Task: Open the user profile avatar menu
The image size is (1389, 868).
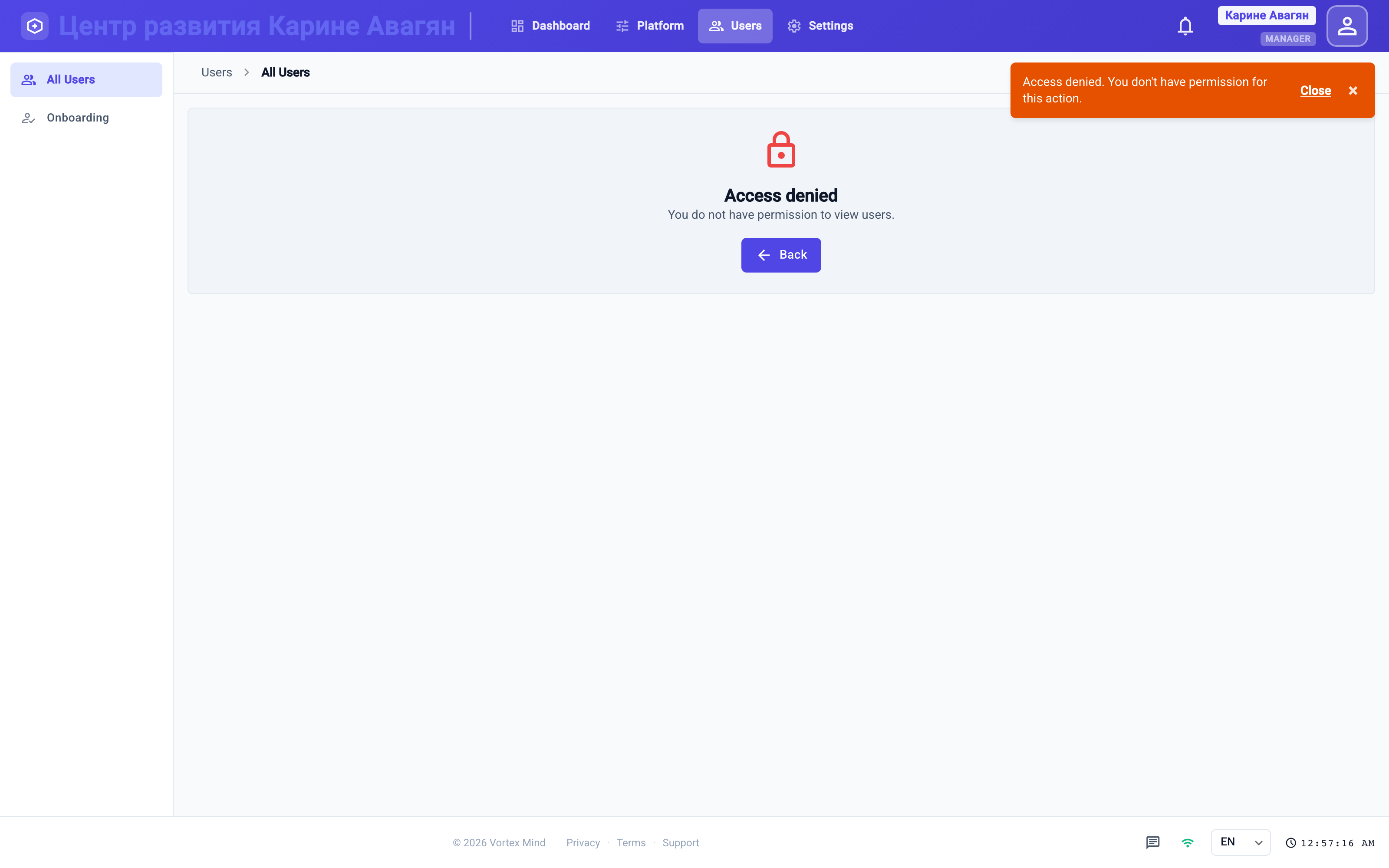Action: pyautogui.click(x=1346, y=26)
